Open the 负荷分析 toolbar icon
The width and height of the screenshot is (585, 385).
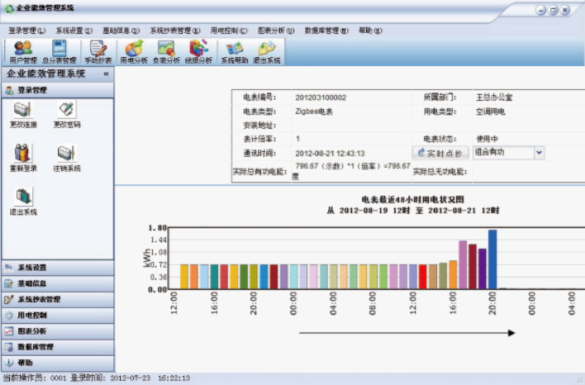pos(166,52)
